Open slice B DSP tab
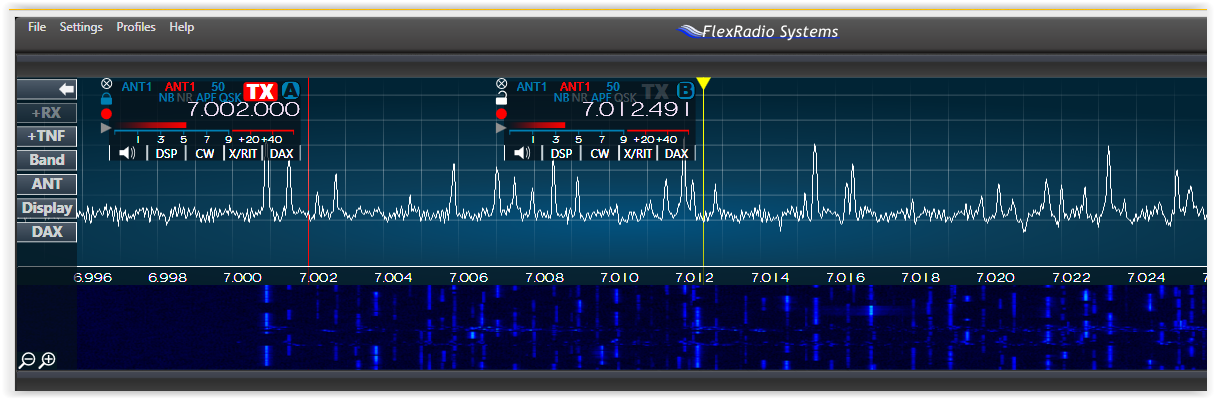Screen dimensions: 1215x399 click(x=562, y=153)
